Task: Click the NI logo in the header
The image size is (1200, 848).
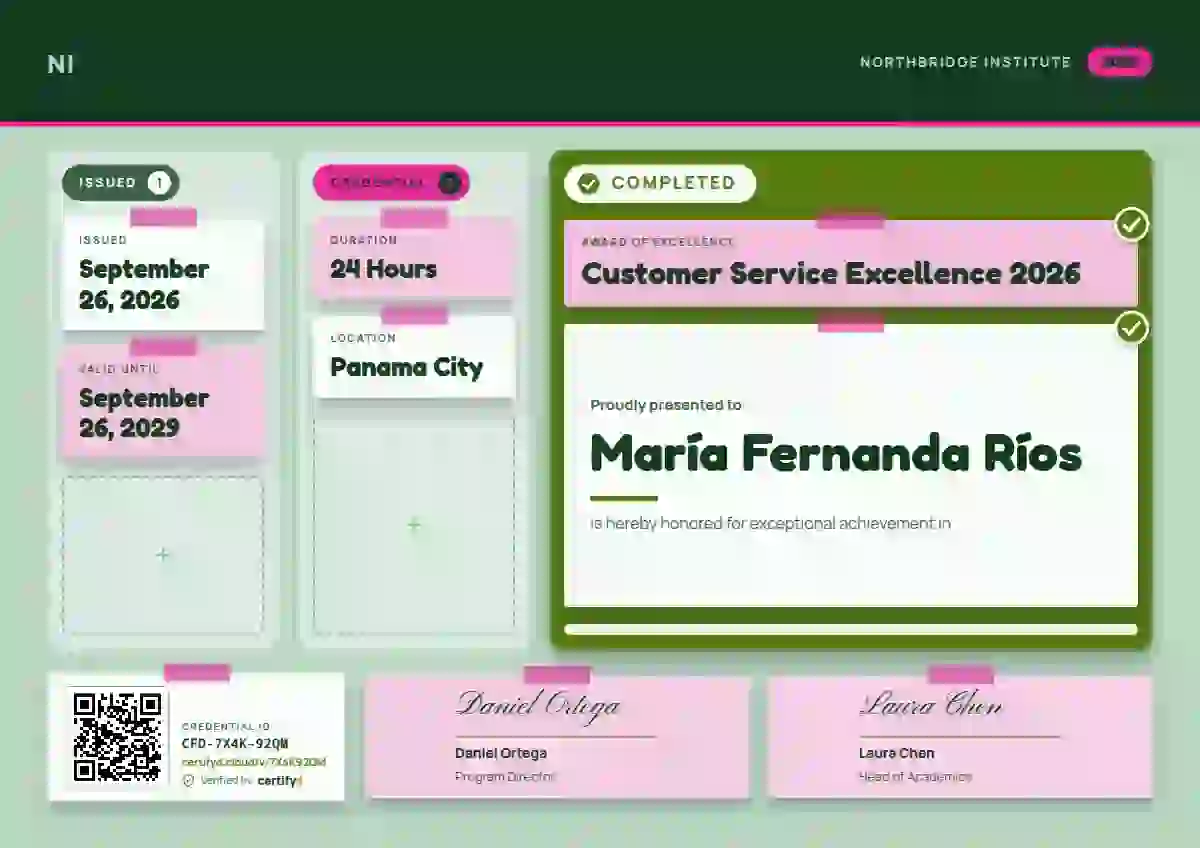Action: coord(60,64)
